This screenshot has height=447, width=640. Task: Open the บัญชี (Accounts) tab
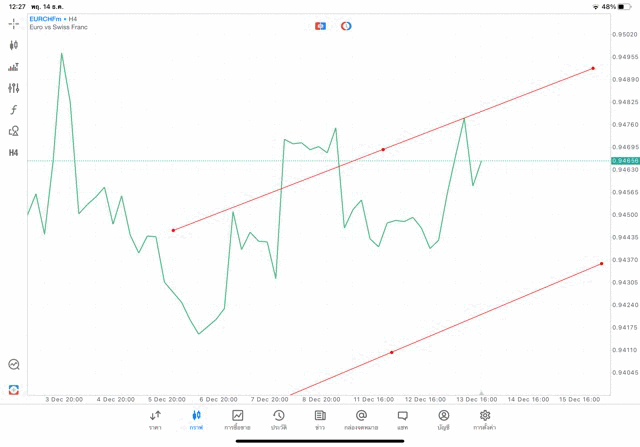(443, 420)
